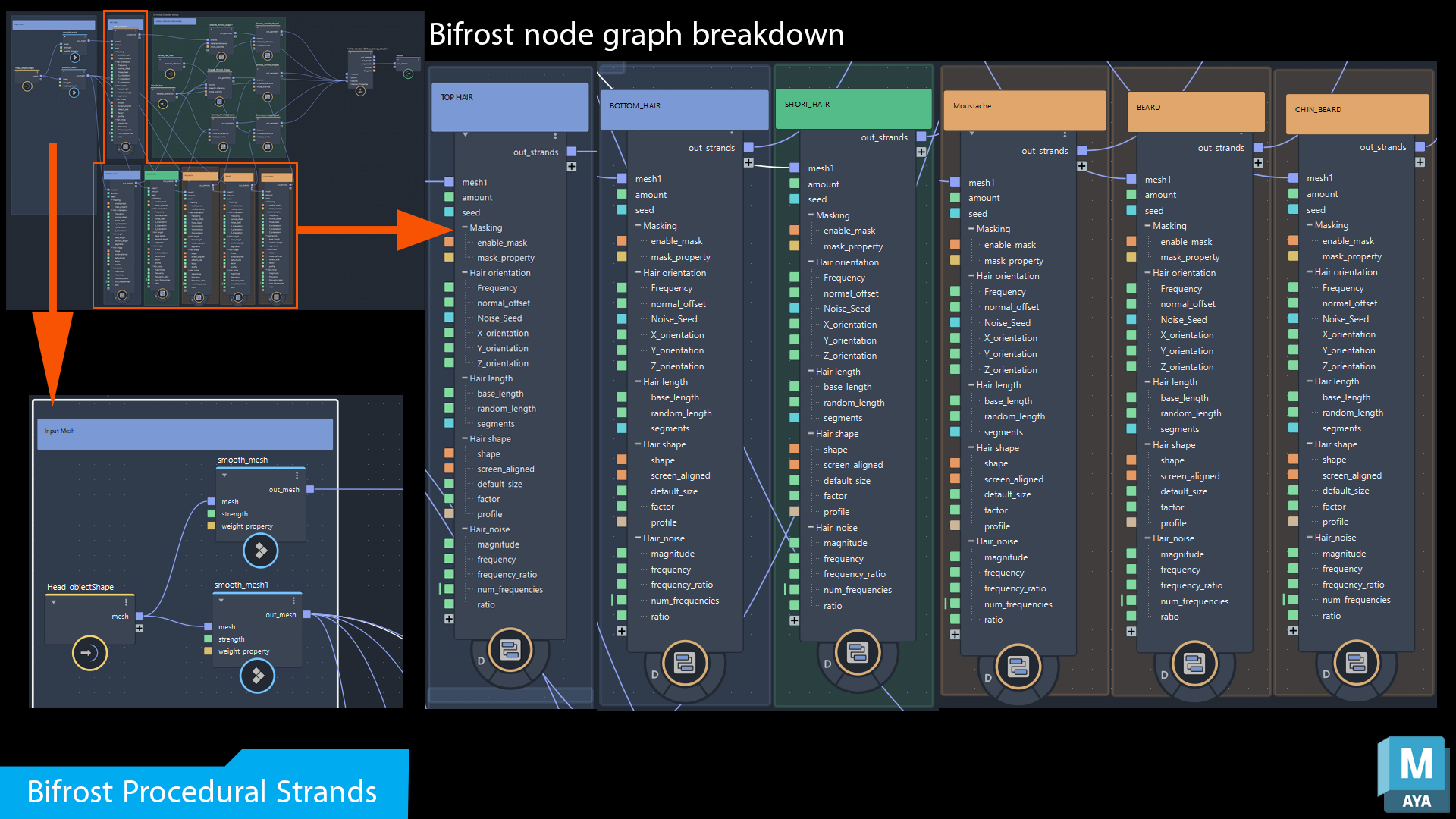Viewport: 1456px width, 819px height.
Task: Click the arrow icon on Head_objectShape node
Action: (89, 653)
